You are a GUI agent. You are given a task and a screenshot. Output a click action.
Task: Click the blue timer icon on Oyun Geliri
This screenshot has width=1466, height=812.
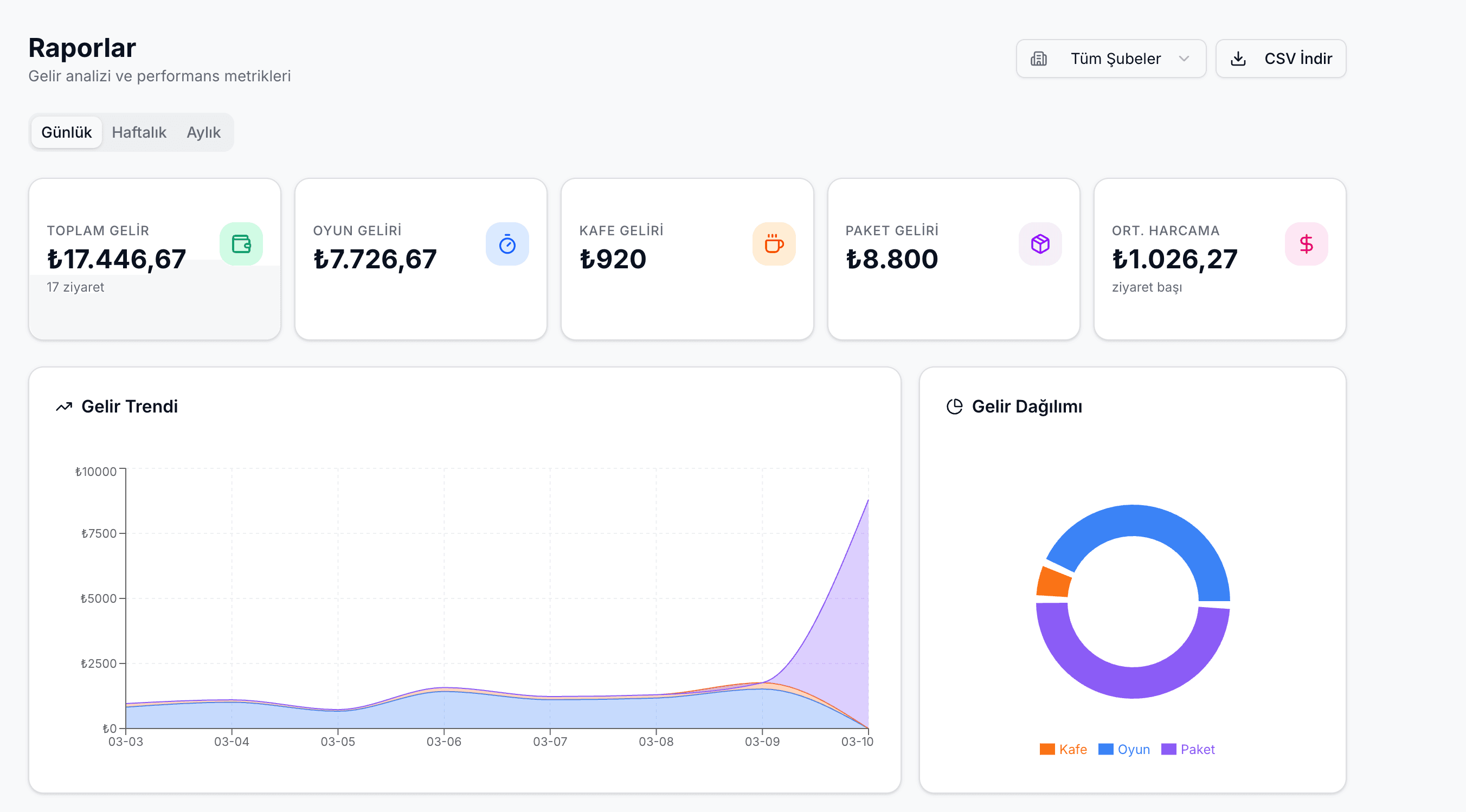(x=507, y=244)
